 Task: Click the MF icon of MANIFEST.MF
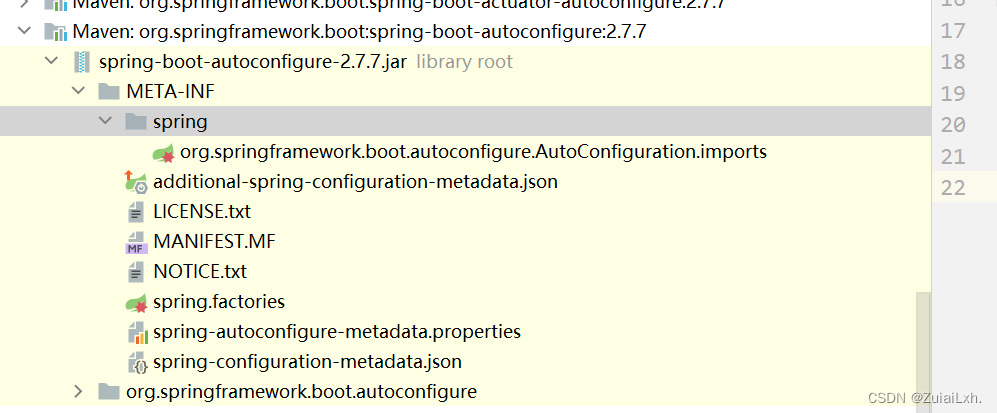click(135, 242)
